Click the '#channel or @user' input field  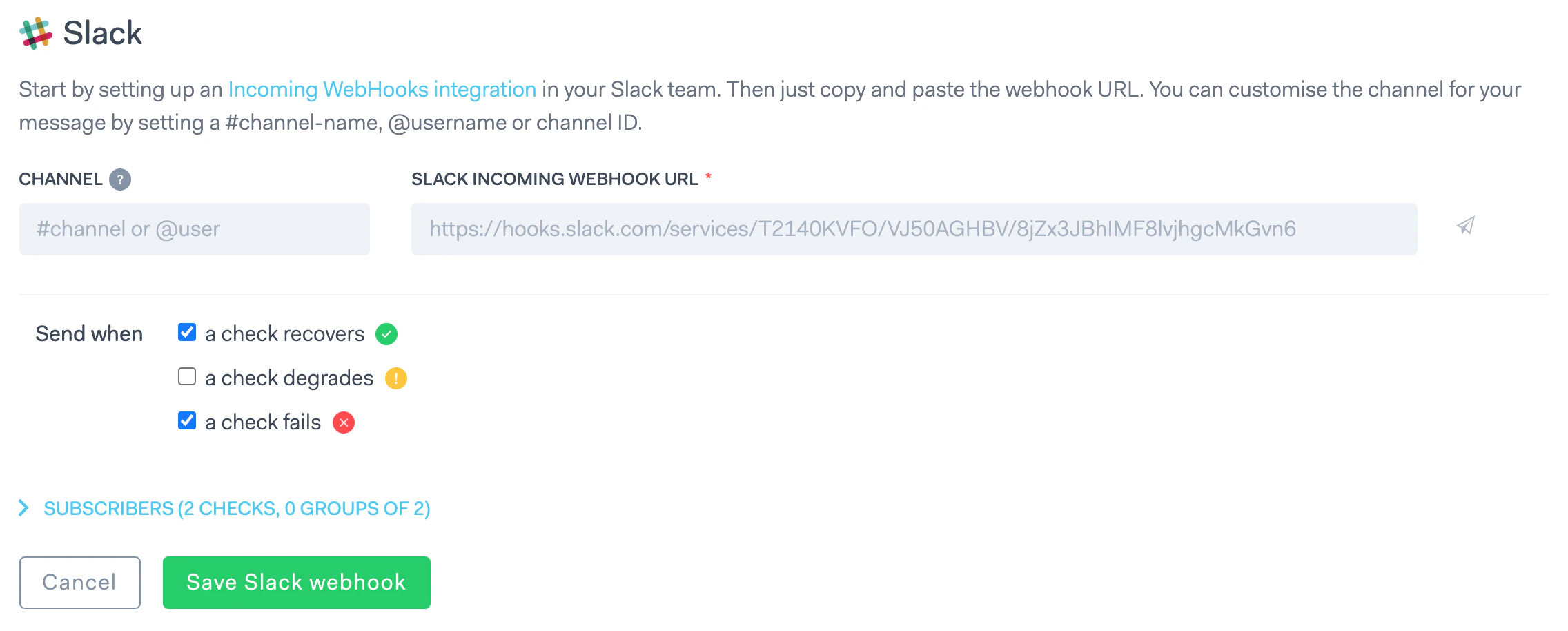pos(194,229)
